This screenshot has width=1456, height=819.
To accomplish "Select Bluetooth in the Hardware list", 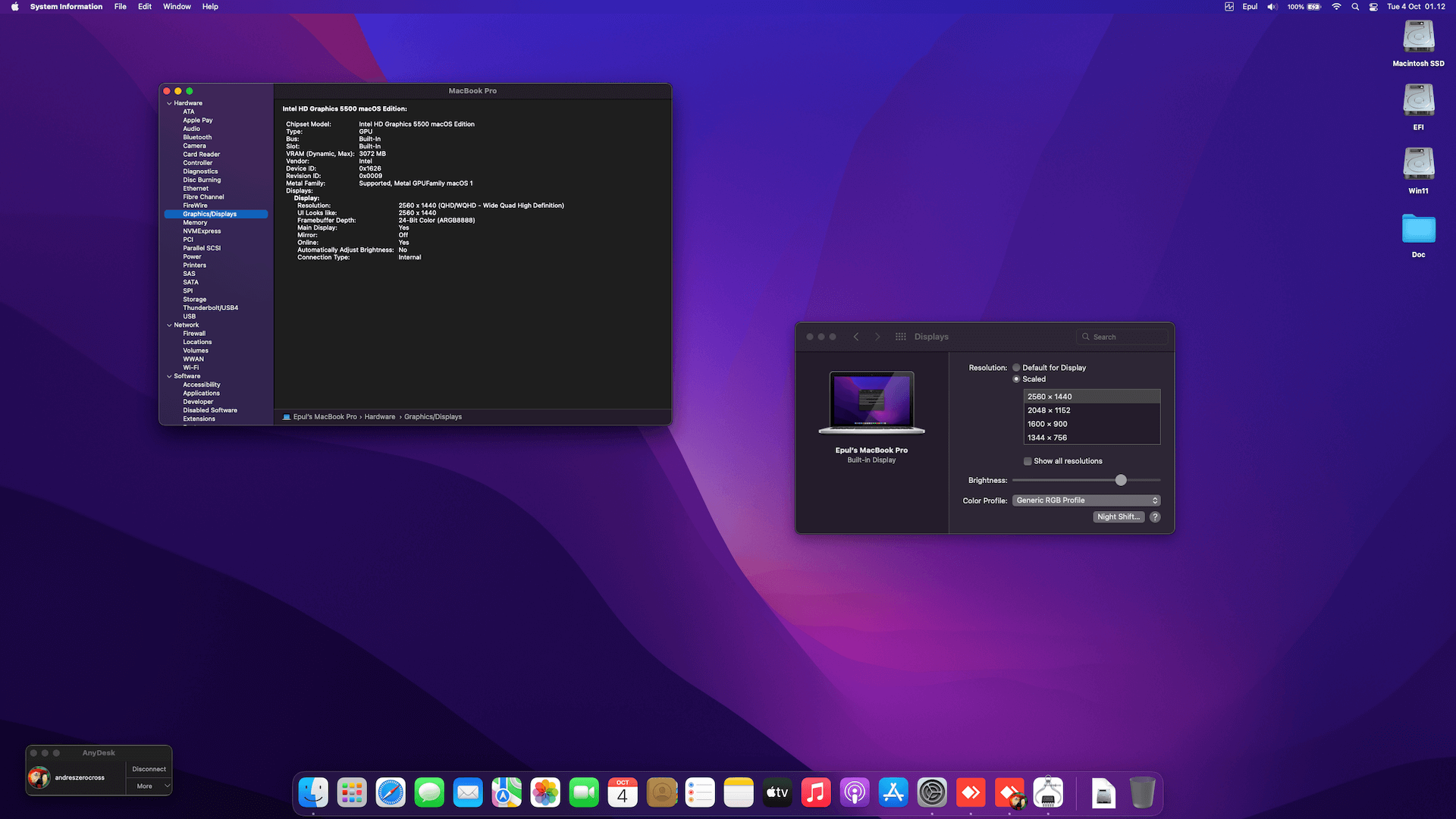I will pyautogui.click(x=197, y=137).
